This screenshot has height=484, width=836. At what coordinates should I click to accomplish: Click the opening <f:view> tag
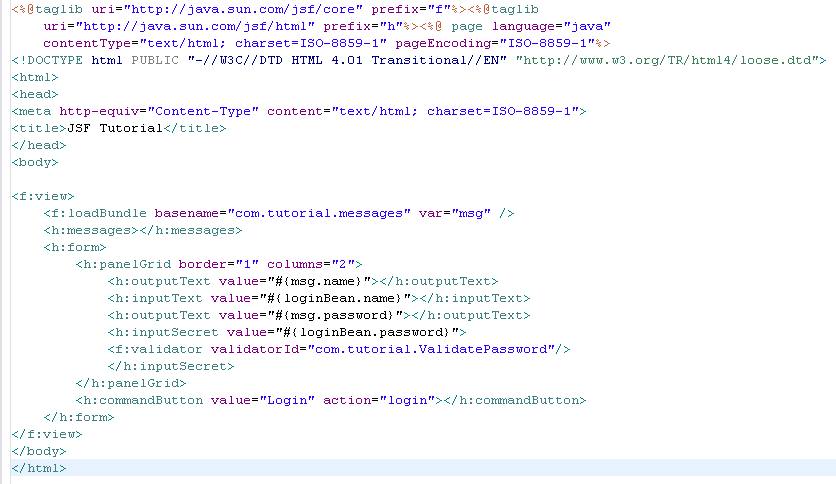[43, 197]
